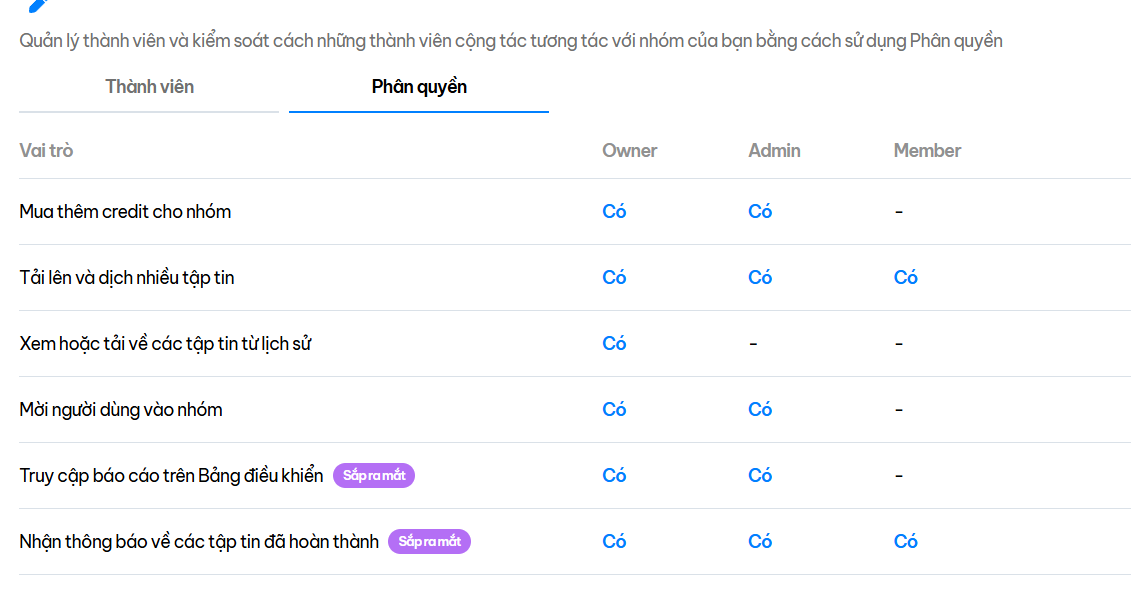Select the Mua thêm credit cho nhóm row label

pos(126,211)
